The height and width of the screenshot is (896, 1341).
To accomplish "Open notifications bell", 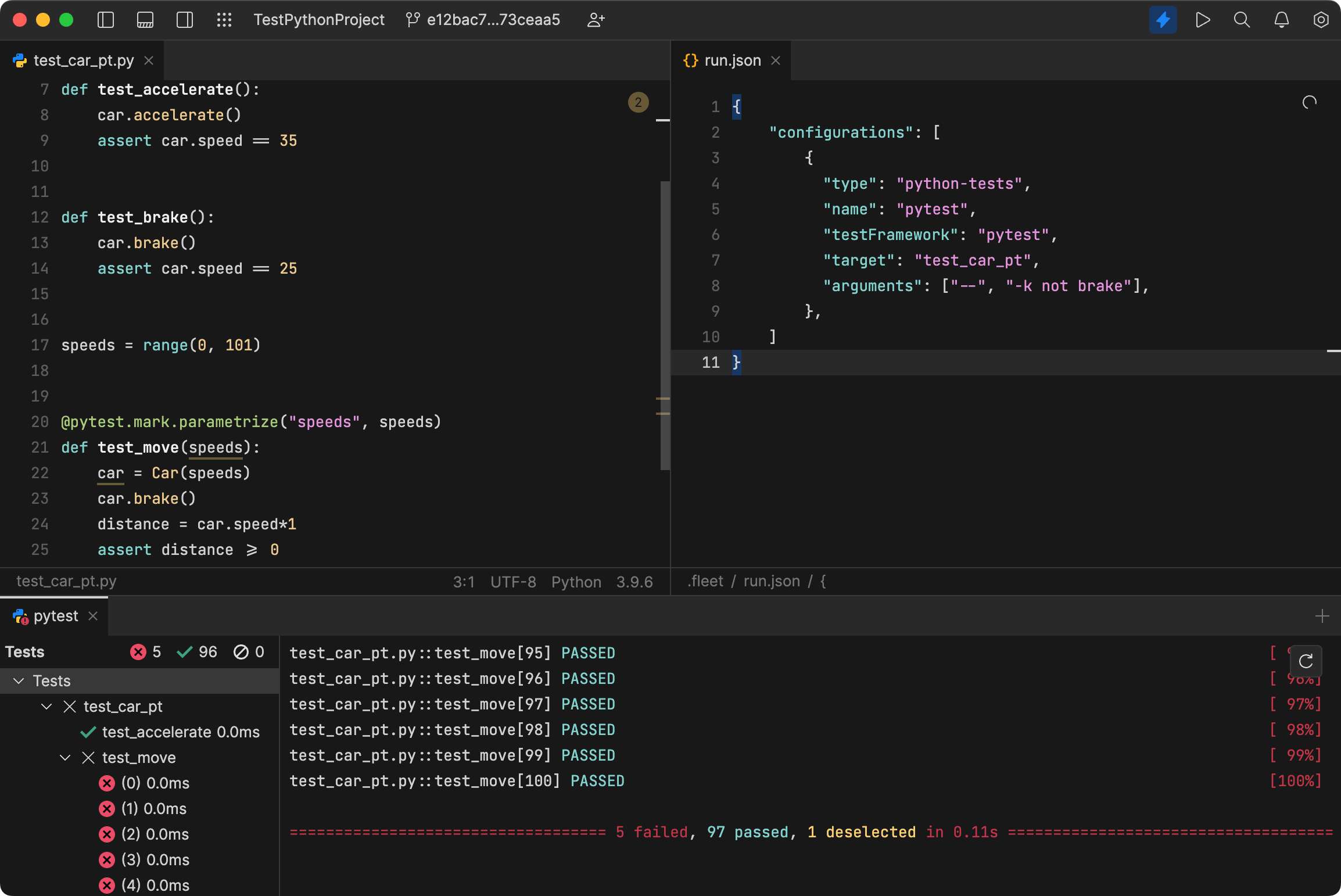I will point(1281,20).
